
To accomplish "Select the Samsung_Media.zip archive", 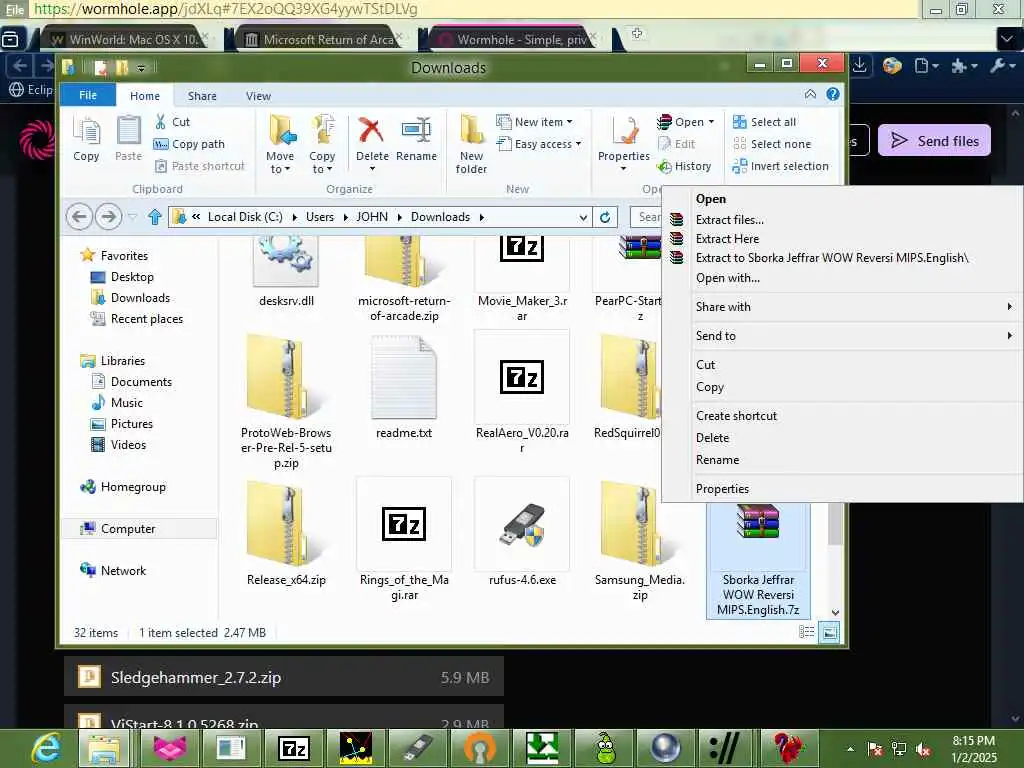I will [639, 540].
